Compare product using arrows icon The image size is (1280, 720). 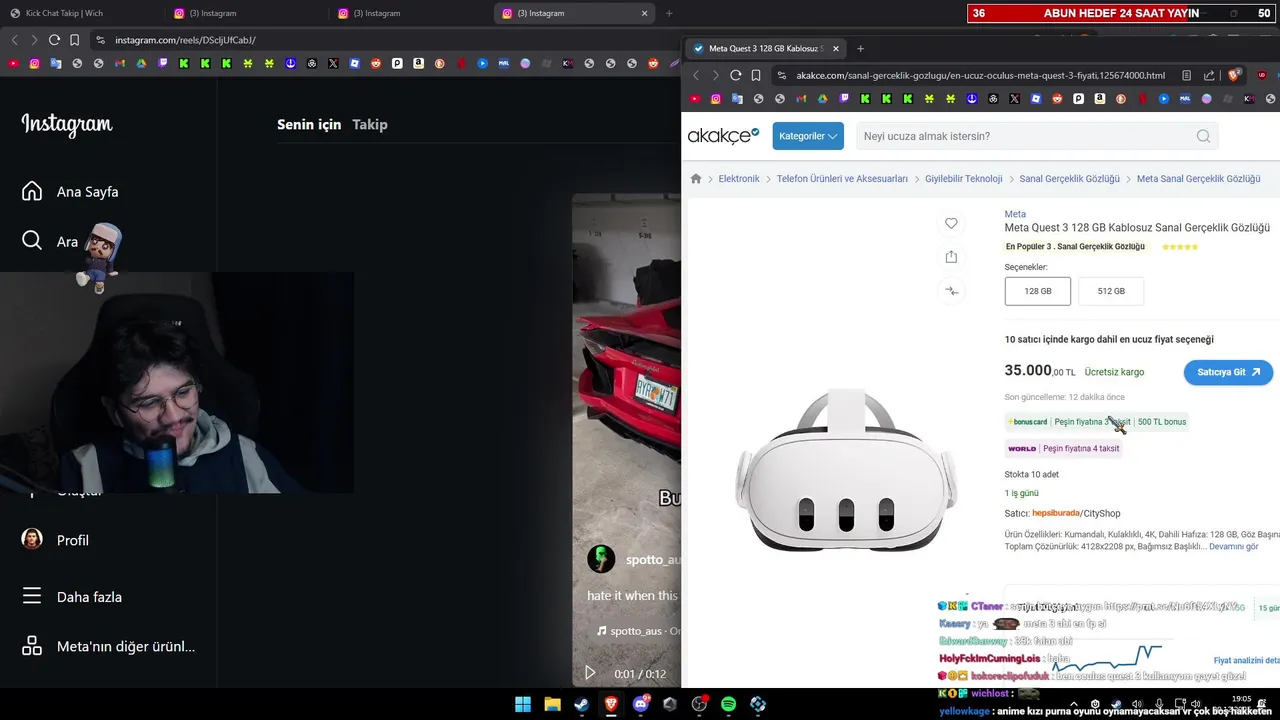[x=951, y=291]
